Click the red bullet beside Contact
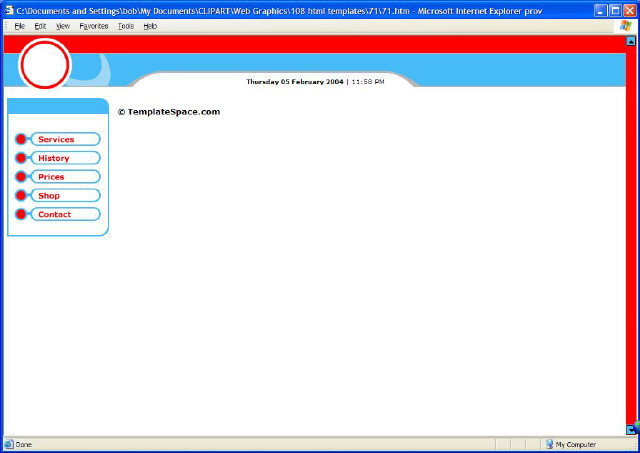The height and width of the screenshot is (453, 640). click(x=21, y=214)
